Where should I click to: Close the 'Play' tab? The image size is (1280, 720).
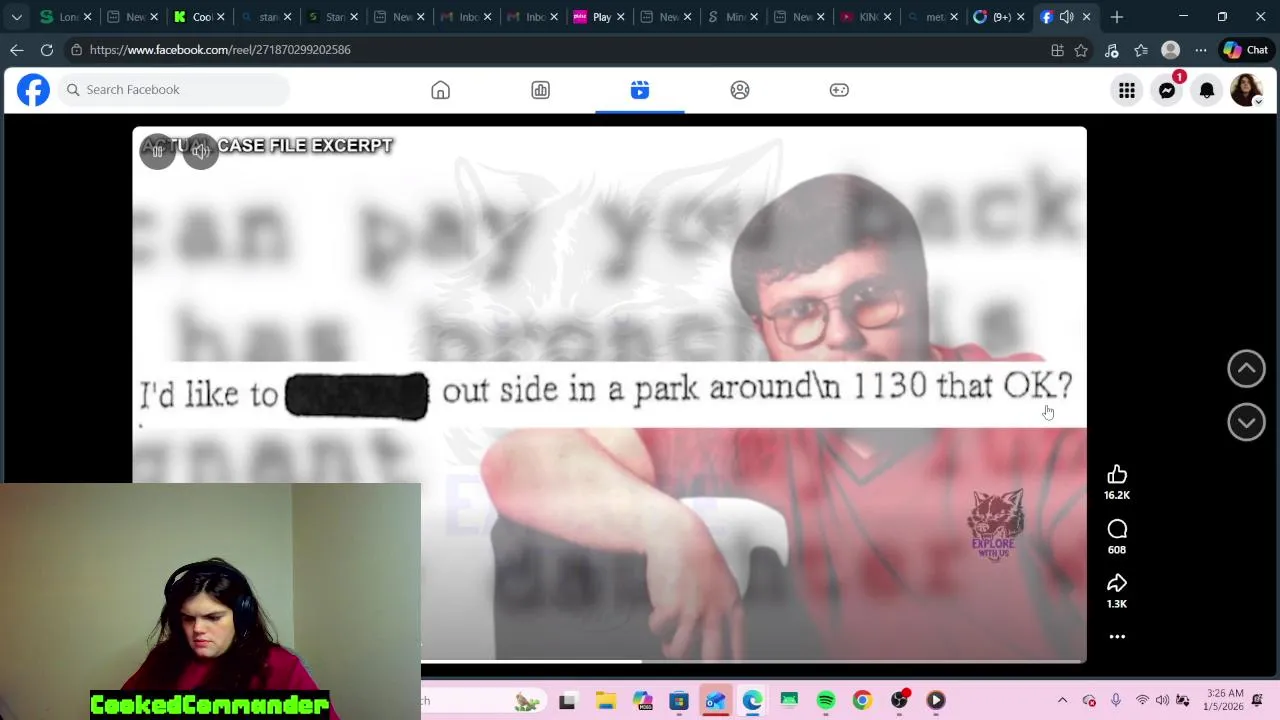[x=620, y=17]
